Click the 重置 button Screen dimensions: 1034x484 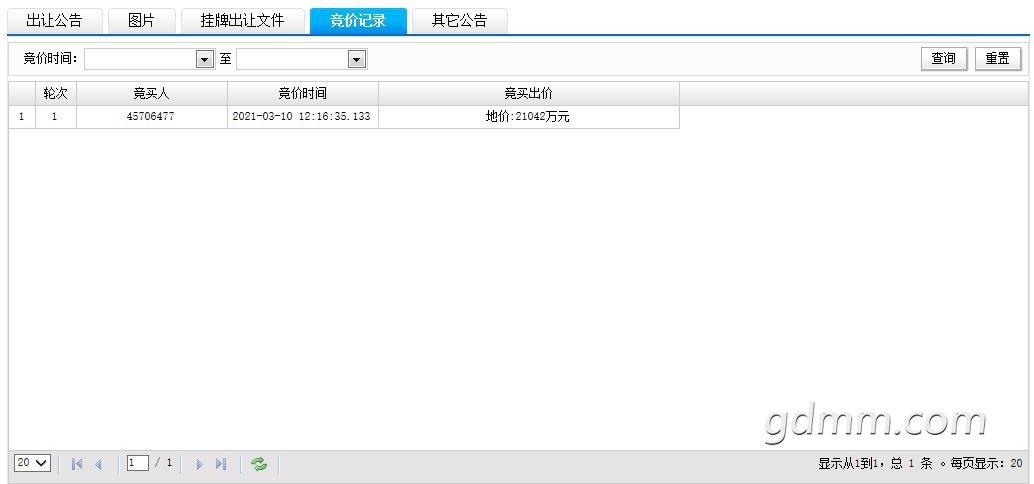(x=998, y=59)
